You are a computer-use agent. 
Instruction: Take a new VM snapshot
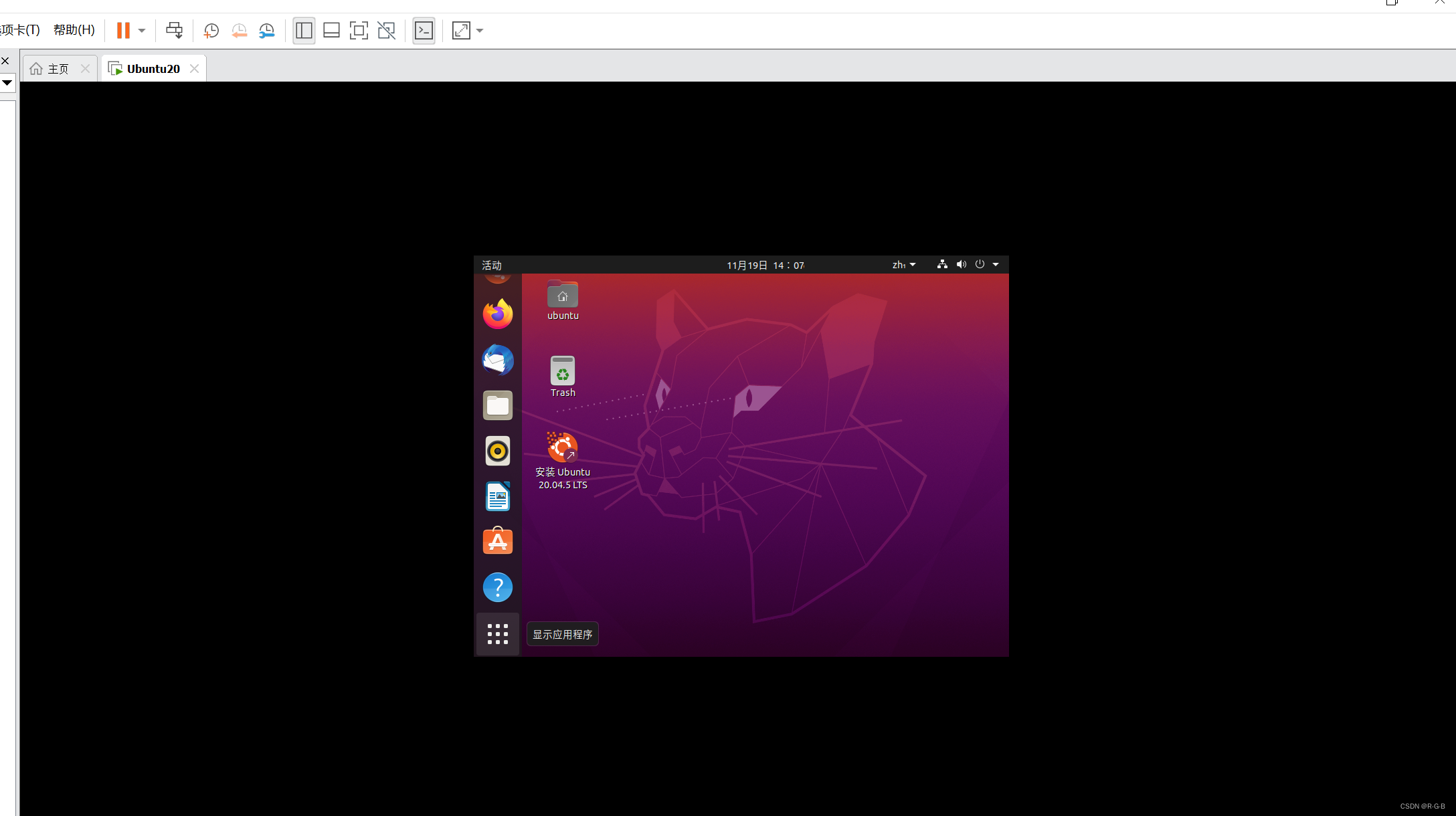(211, 30)
